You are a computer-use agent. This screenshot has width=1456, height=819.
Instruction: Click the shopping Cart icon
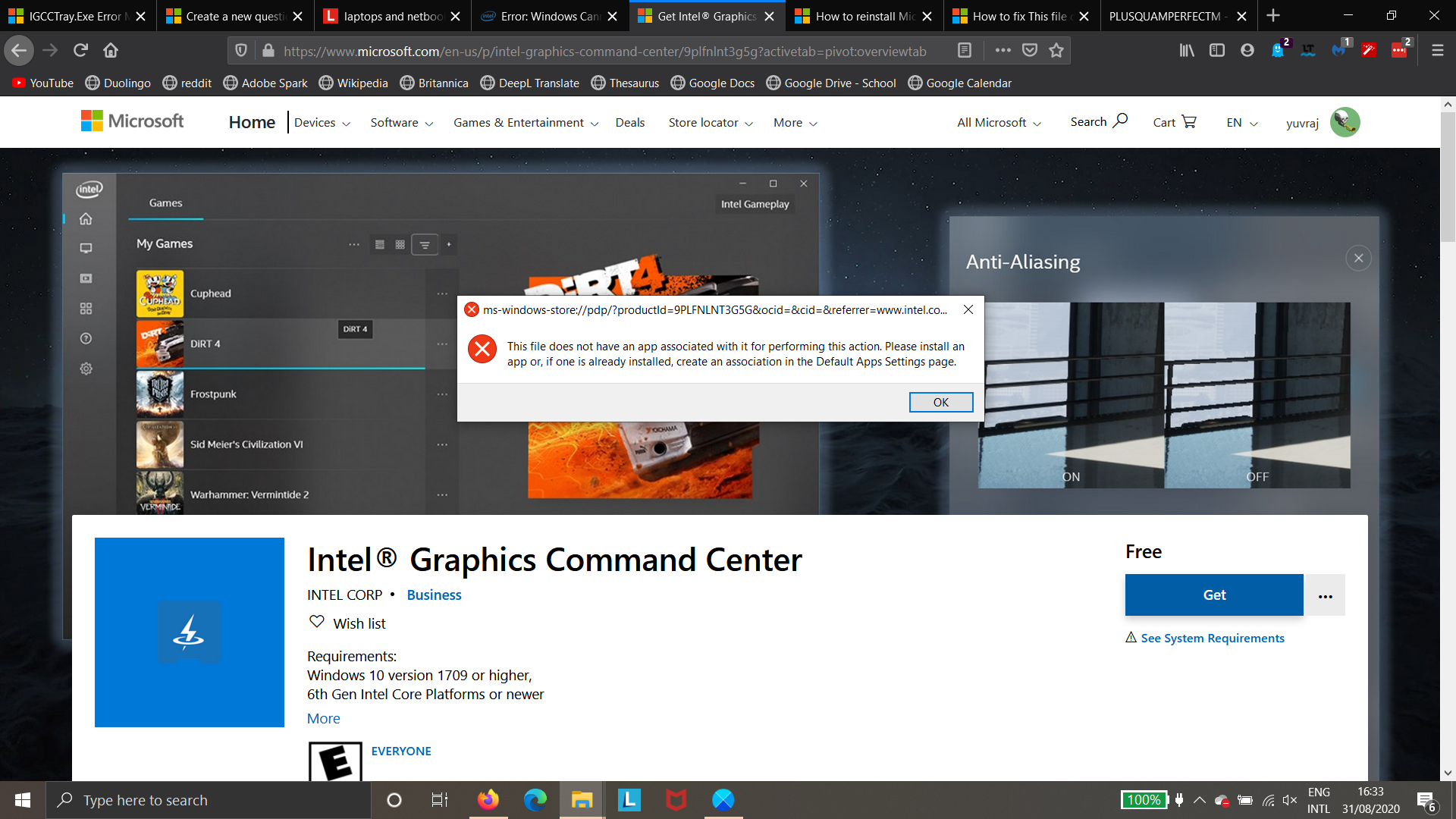(x=1188, y=121)
